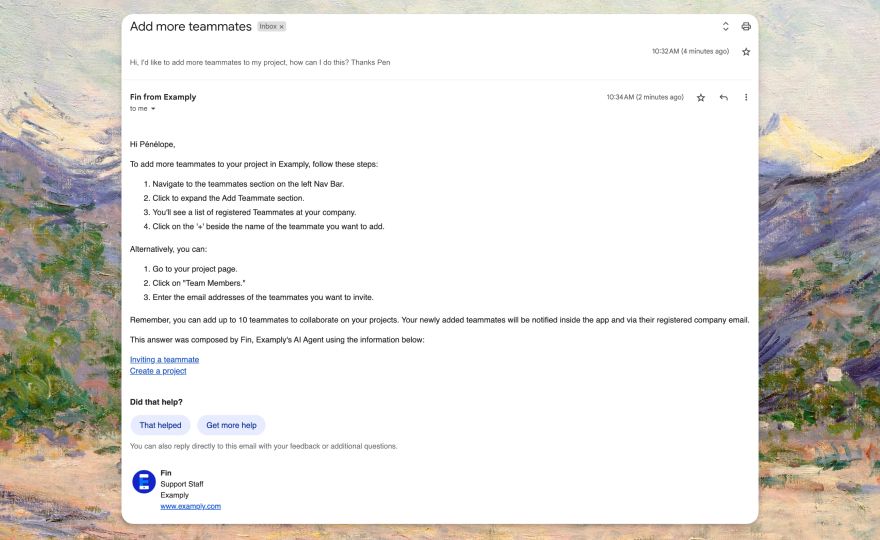
Task: Print the entire email conversation
Action: [746, 26]
